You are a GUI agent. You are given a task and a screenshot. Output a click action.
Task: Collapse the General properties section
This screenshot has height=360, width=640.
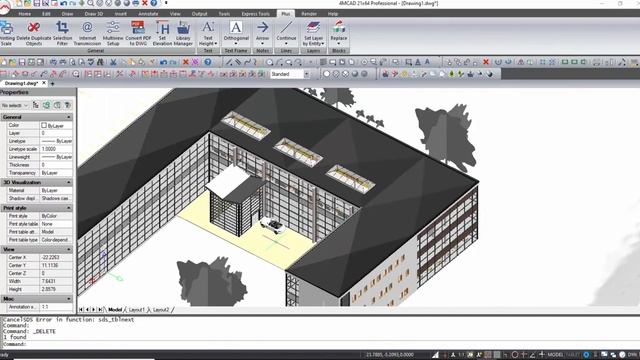[x=69, y=117]
